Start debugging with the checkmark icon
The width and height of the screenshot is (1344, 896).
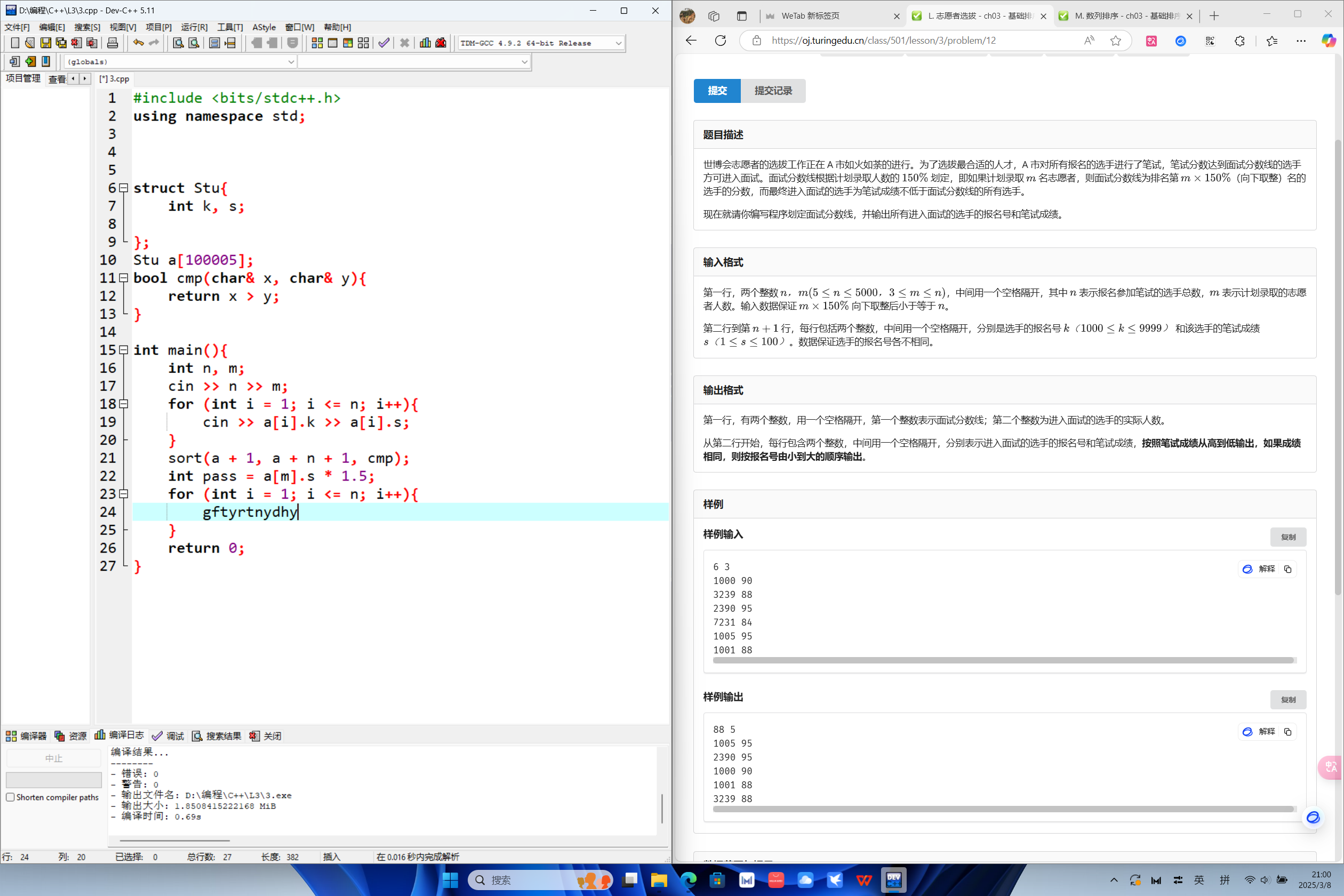(x=384, y=43)
